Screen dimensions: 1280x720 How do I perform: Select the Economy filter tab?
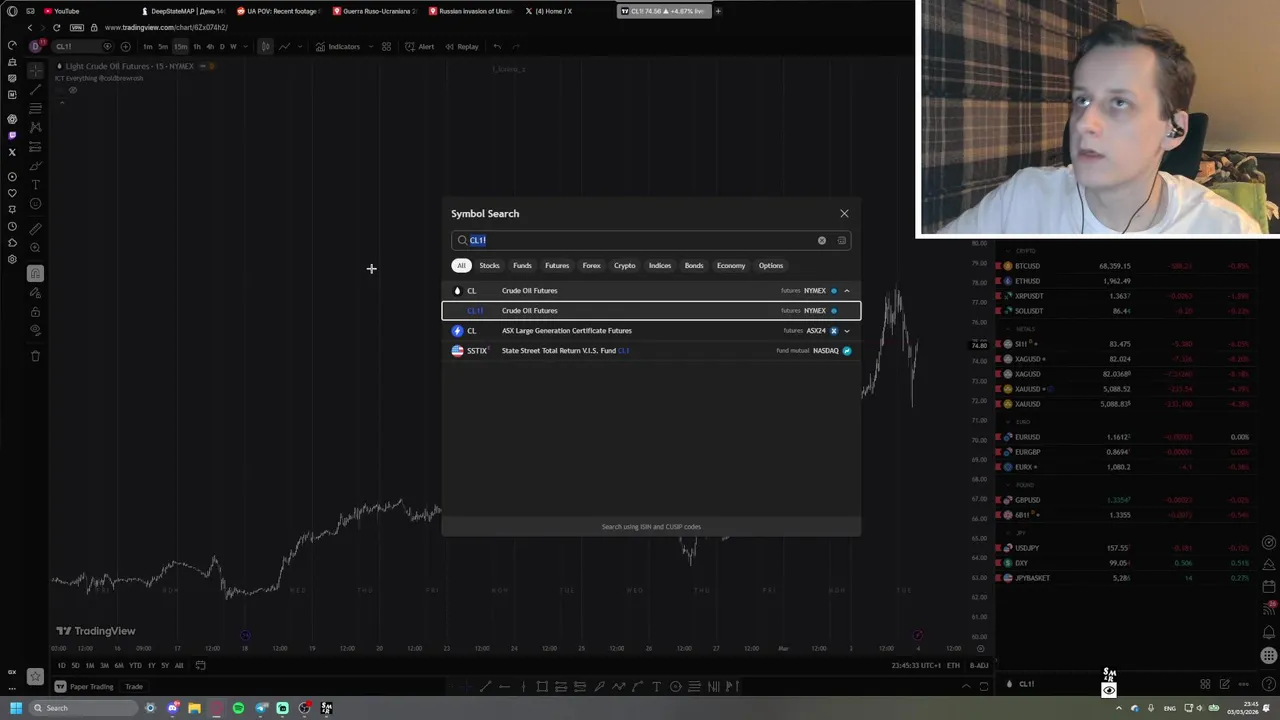click(x=731, y=265)
